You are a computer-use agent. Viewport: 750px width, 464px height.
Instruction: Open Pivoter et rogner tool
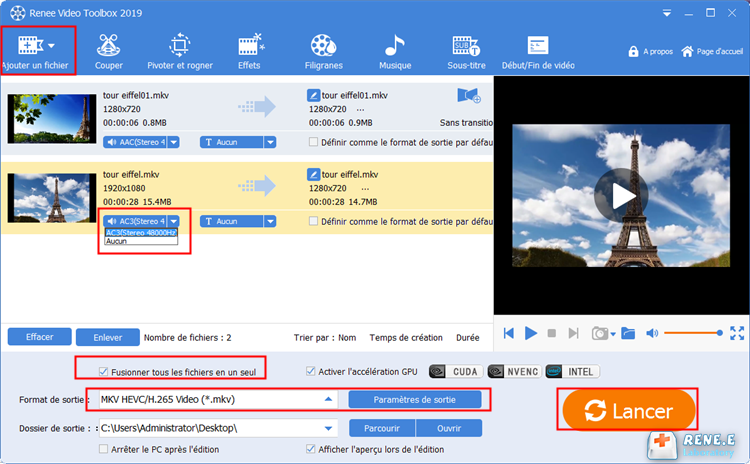pyautogui.click(x=180, y=52)
